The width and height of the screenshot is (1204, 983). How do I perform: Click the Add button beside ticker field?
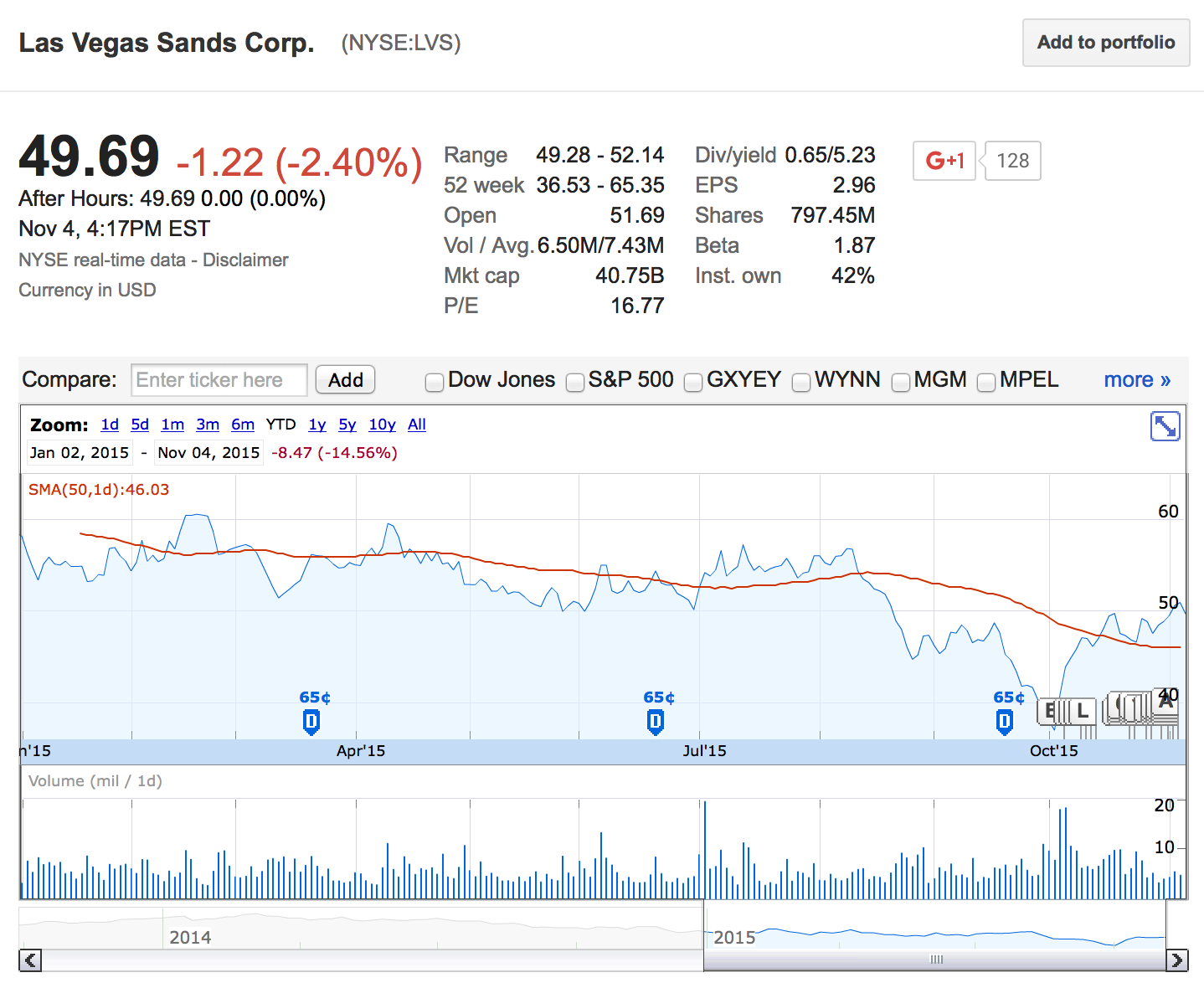tap(345, 380)
